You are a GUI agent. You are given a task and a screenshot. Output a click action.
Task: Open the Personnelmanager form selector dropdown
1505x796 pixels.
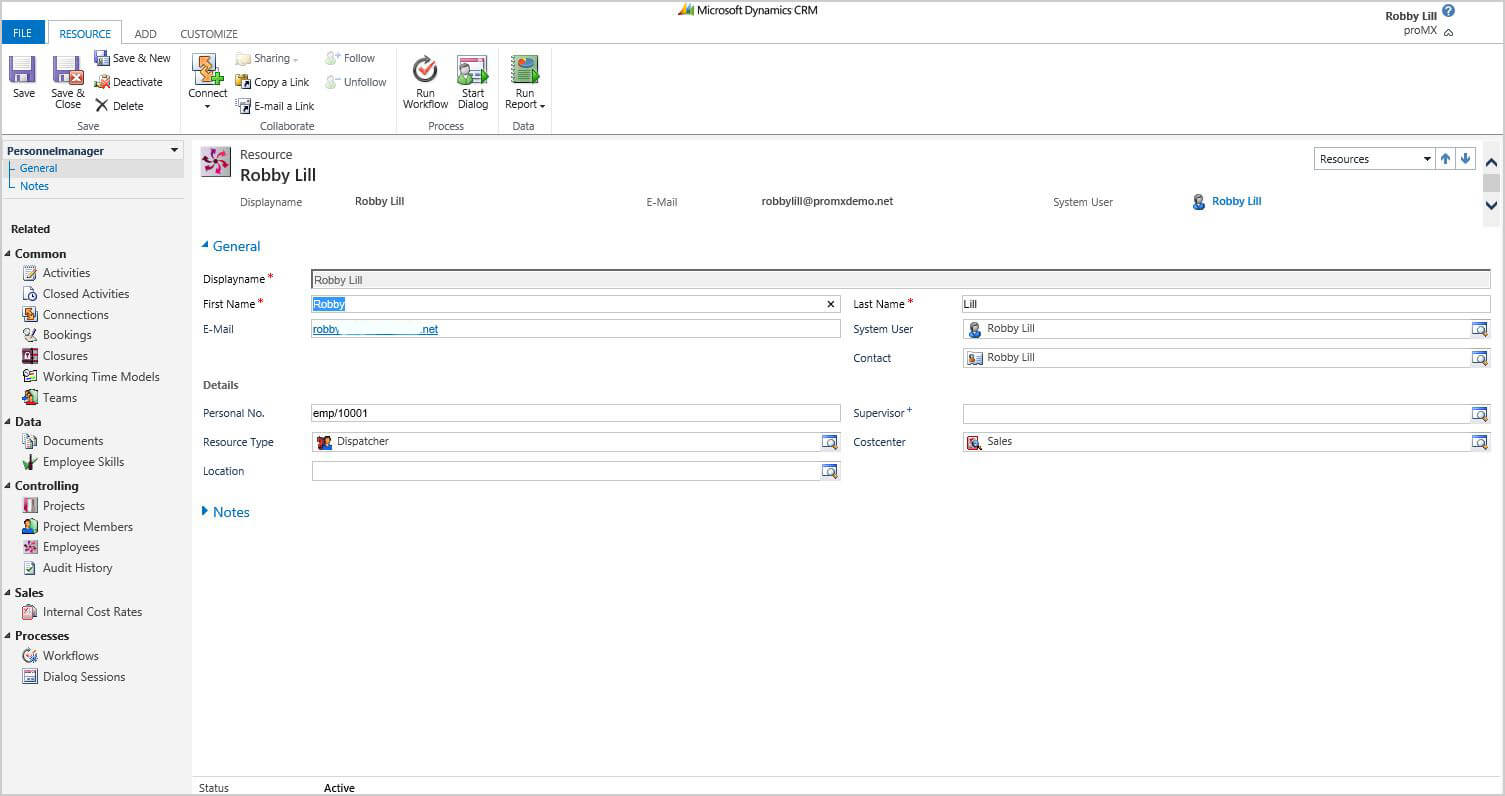pos(175,150)
